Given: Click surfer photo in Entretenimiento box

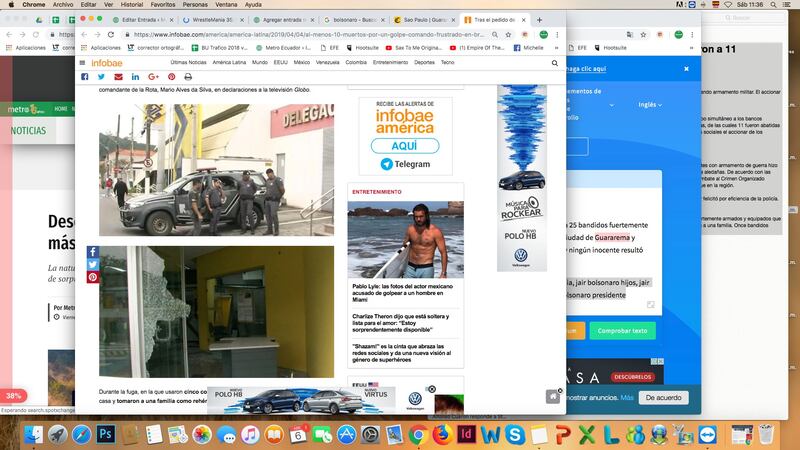Looking at the screenshot, I should [x=406, y=239].
